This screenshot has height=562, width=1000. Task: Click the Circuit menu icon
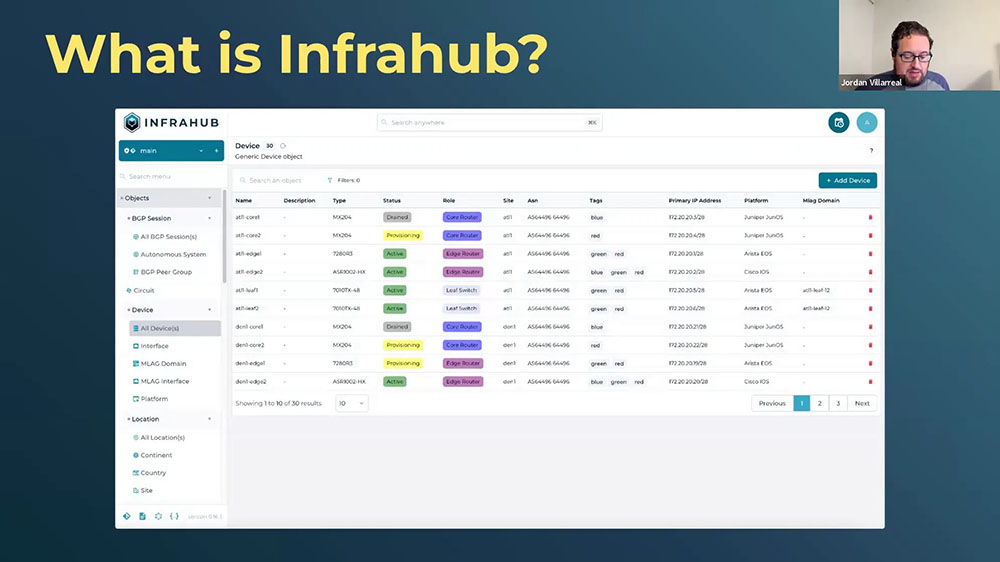tap(129, 291)
